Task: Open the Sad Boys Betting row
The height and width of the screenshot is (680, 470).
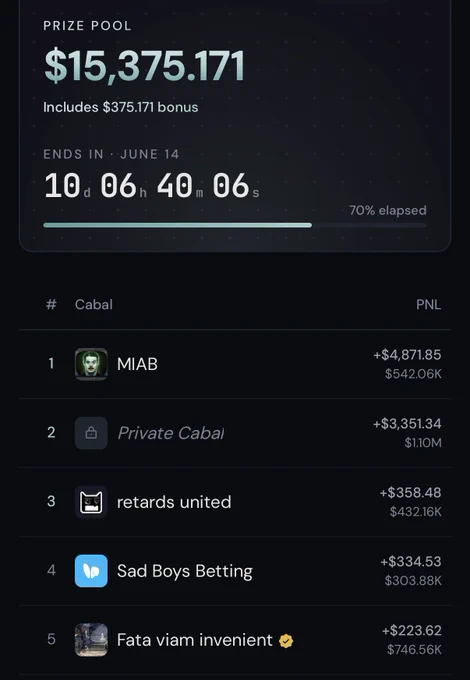Action: point(235,571)
